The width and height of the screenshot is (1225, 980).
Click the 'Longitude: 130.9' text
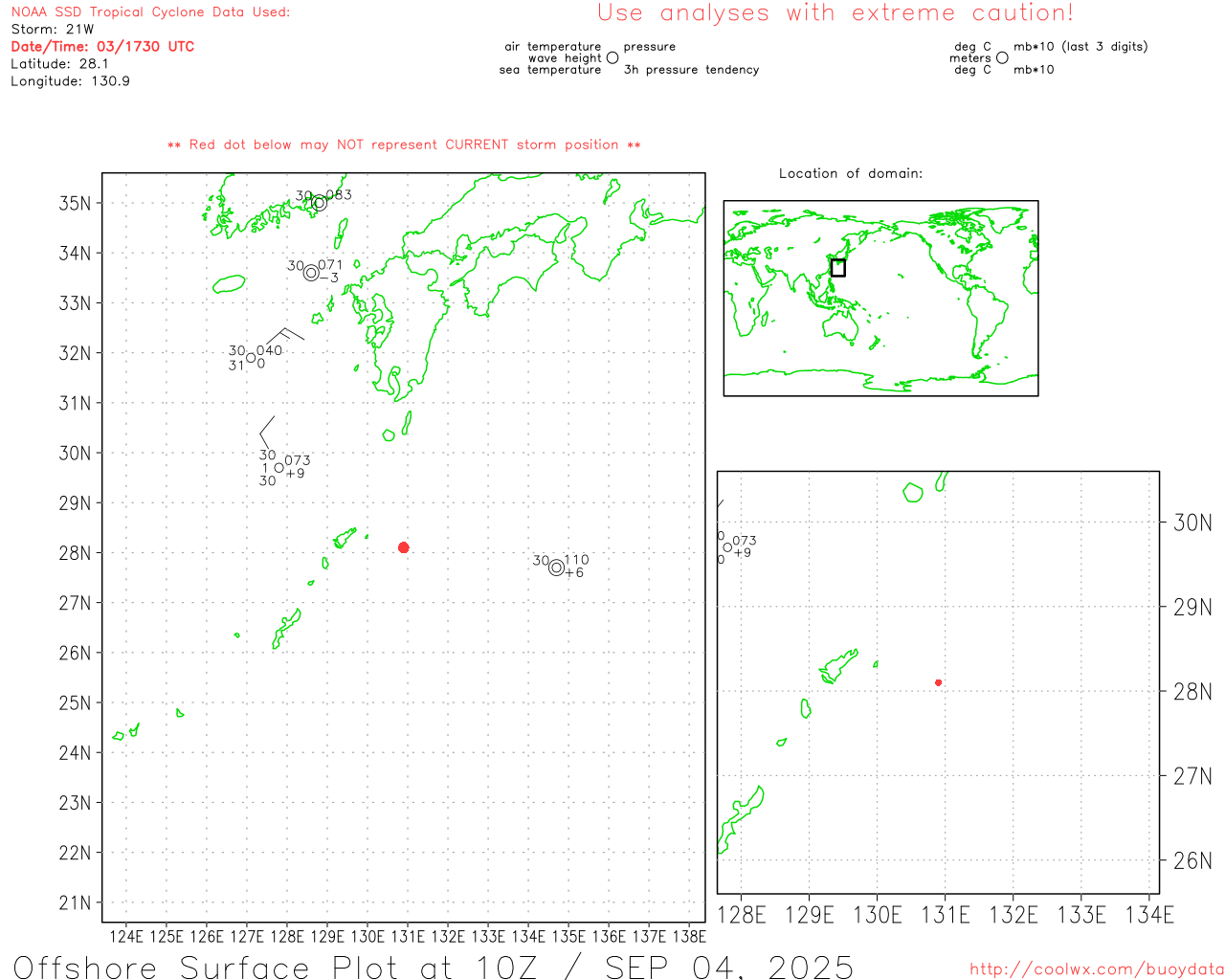[x=70, y=81]
